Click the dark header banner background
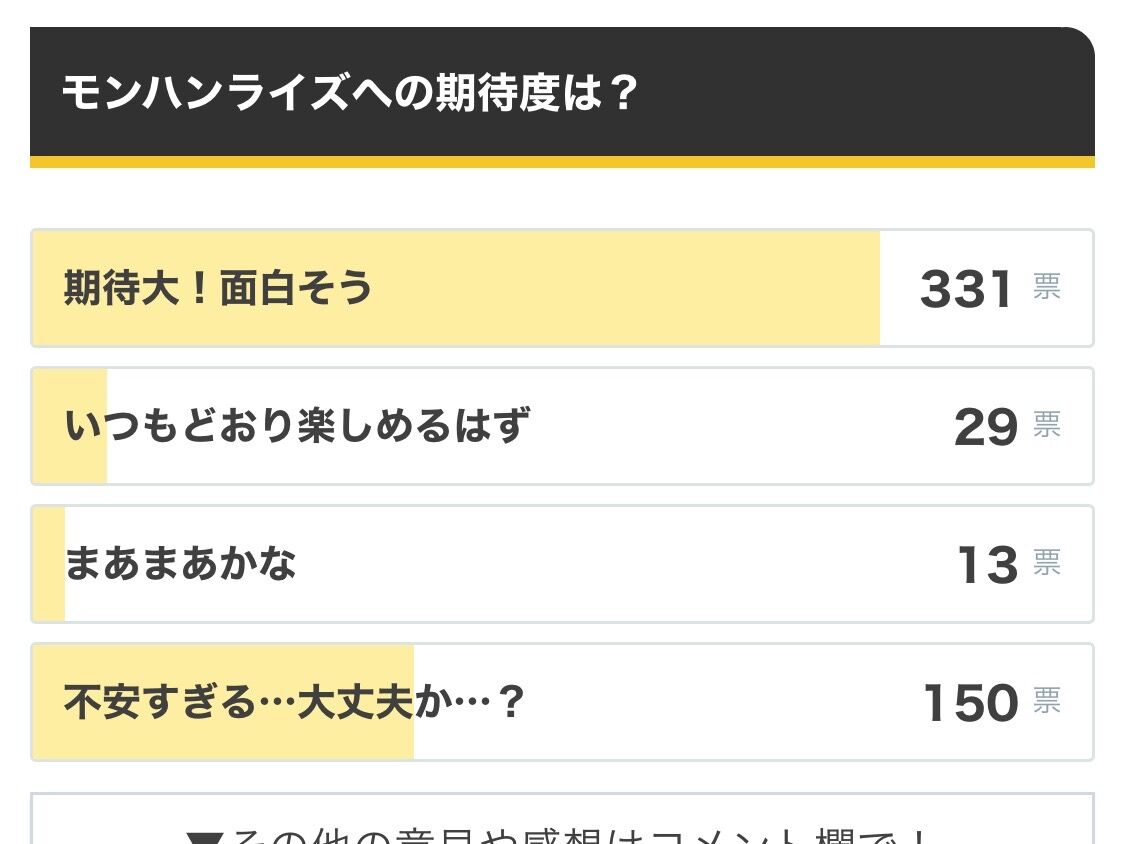 (861, 92)
